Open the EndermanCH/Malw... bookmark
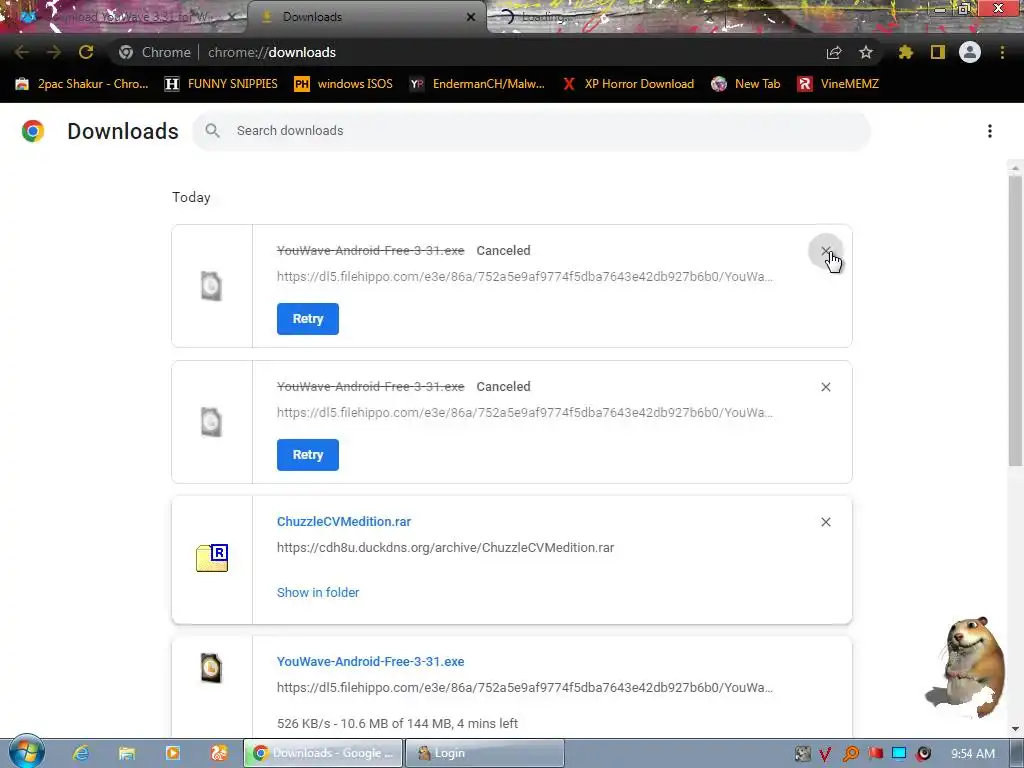This screenshot has height=768, width=1024. 477,84
